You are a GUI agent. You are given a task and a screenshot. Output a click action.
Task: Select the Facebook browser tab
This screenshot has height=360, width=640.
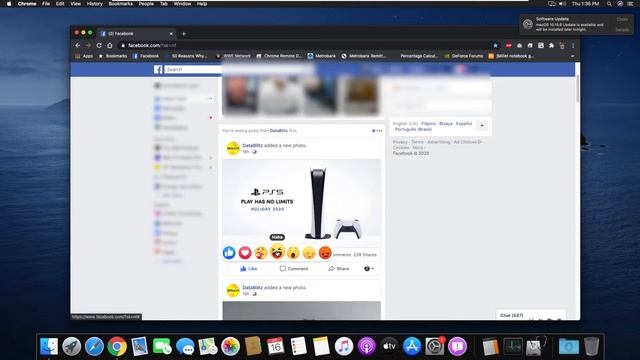pos(136,34)
